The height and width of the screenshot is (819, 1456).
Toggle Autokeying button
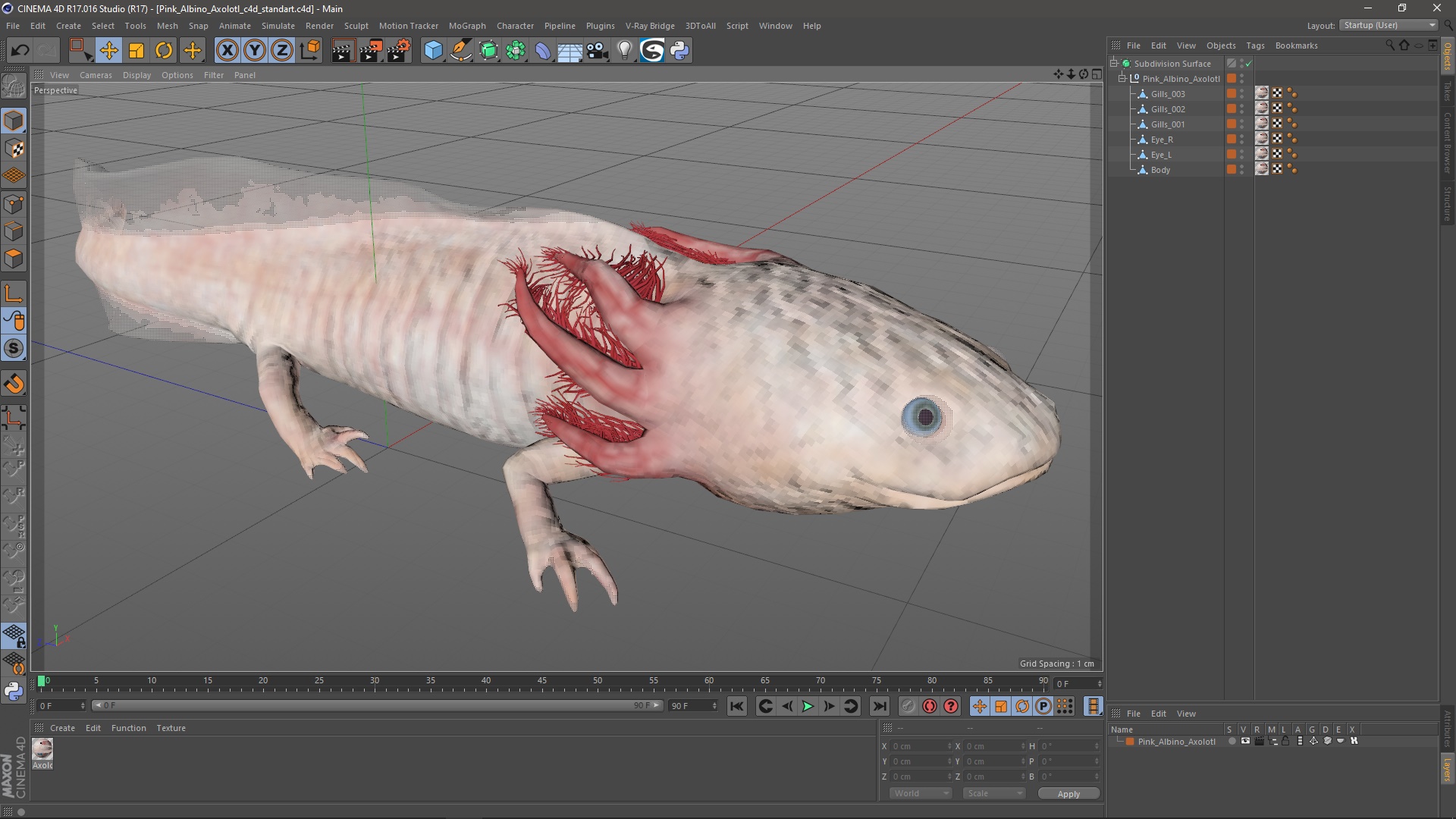coord(930,706)
